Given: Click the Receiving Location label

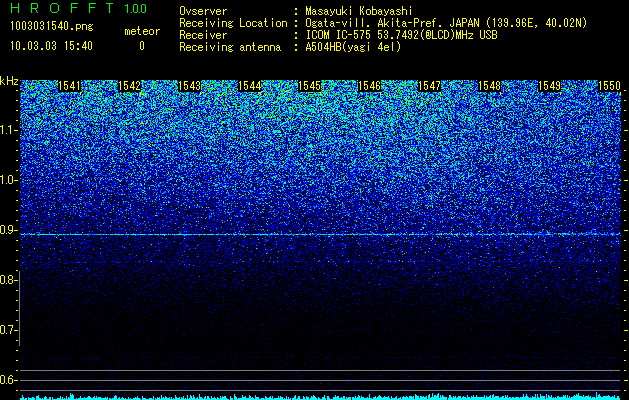Looking at the screenshot, I should click(233, 23).
